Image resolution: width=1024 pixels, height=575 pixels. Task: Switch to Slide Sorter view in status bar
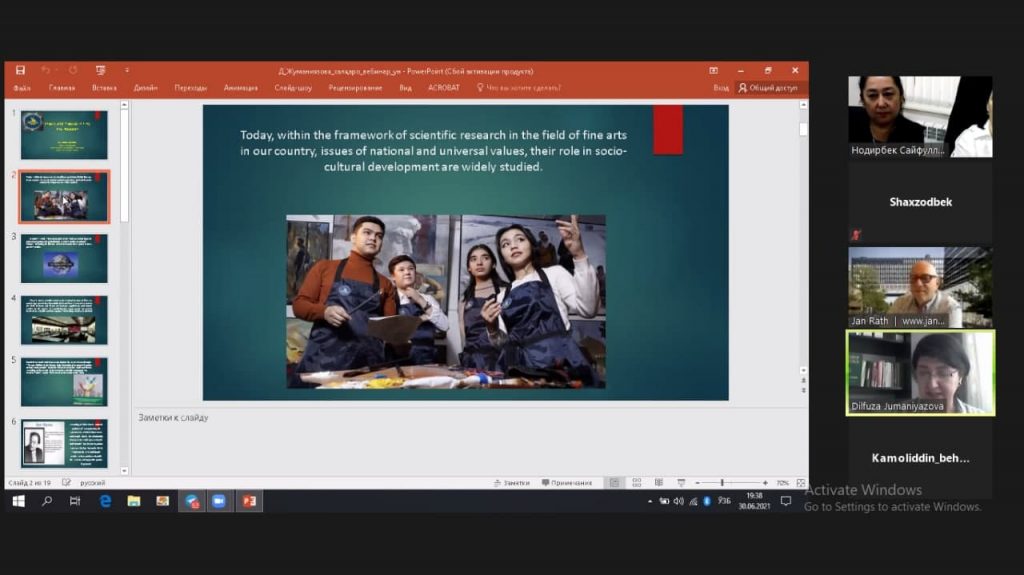pos(636,483)
